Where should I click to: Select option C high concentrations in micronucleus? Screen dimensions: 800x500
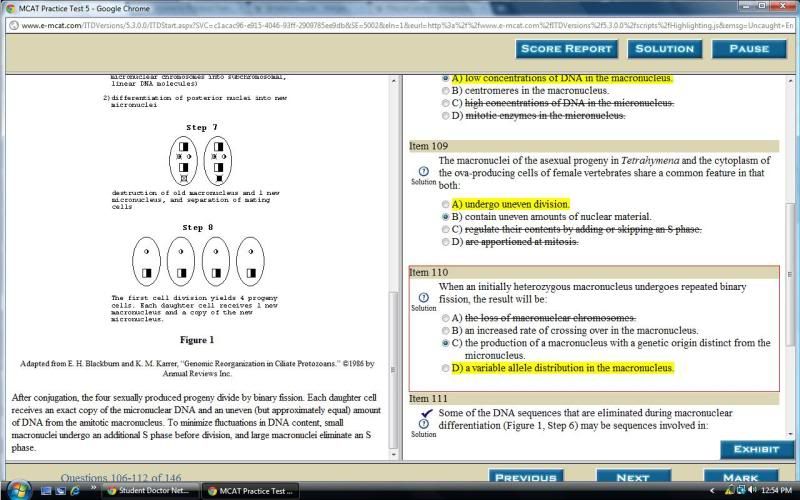[445, 103]
